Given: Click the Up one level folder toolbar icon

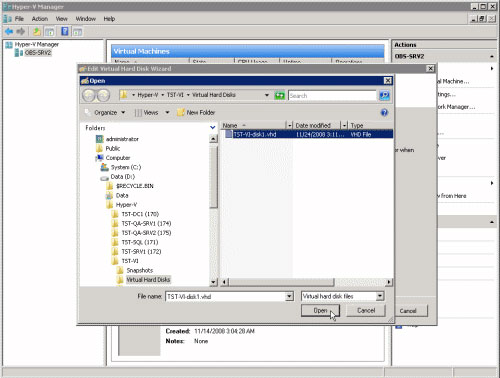Looking at the screenshot, I should (x=37, y=32).
